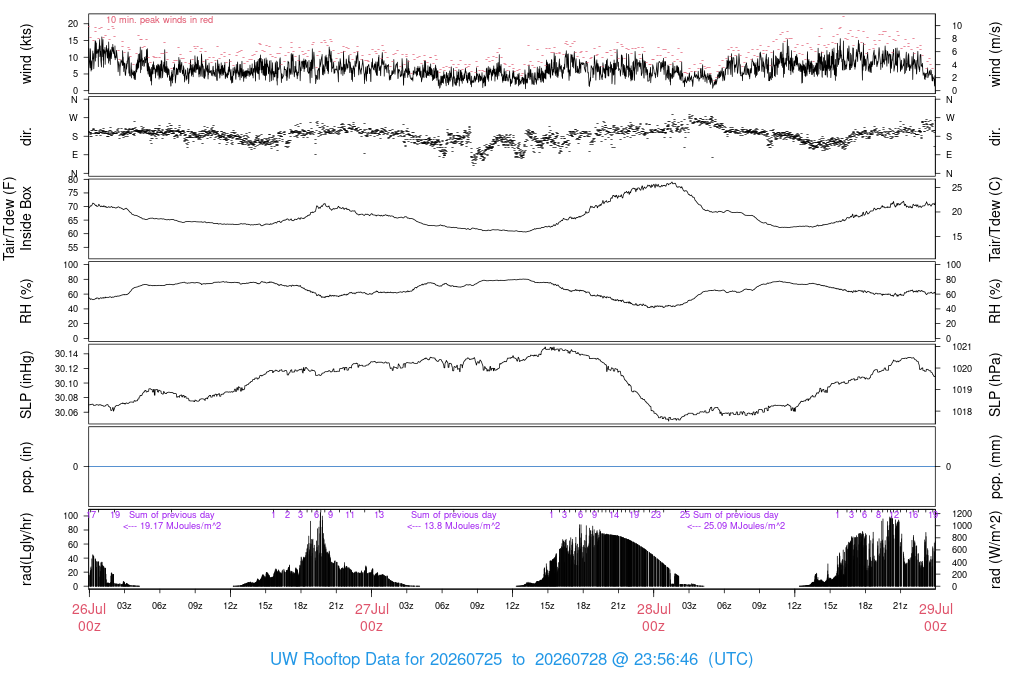Select the '30.08' pressure tick label
Screen dimensions: 1024x700
point(67,398)
